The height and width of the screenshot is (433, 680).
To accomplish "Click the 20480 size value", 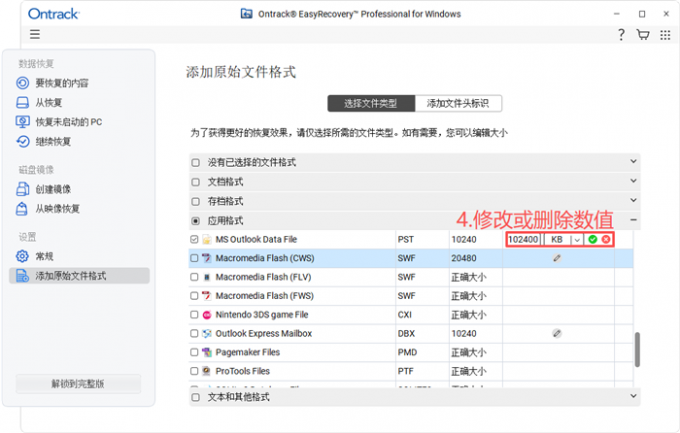I will tap(464, 258).
